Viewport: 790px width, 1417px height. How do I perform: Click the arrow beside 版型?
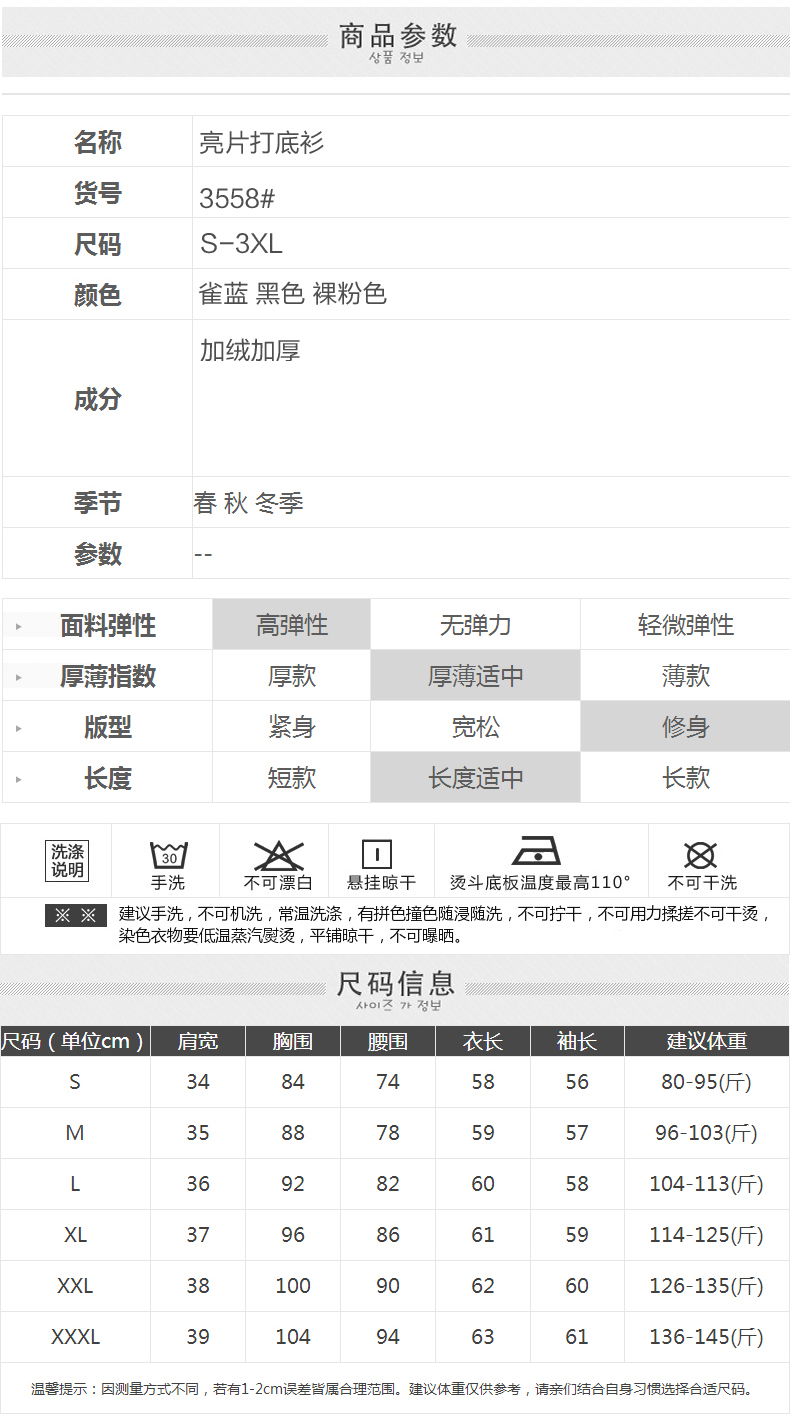[x=18, y=729]
